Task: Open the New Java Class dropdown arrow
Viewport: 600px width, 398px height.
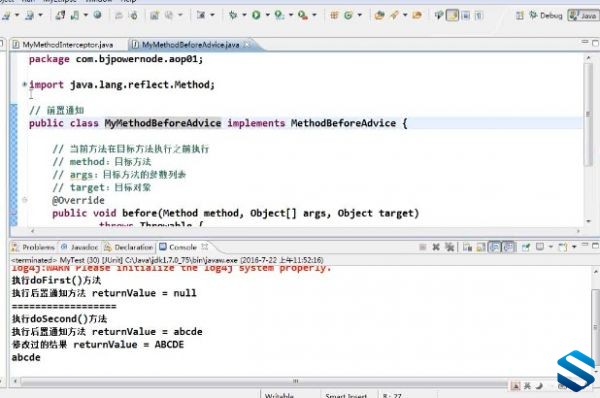Action: 359,15
